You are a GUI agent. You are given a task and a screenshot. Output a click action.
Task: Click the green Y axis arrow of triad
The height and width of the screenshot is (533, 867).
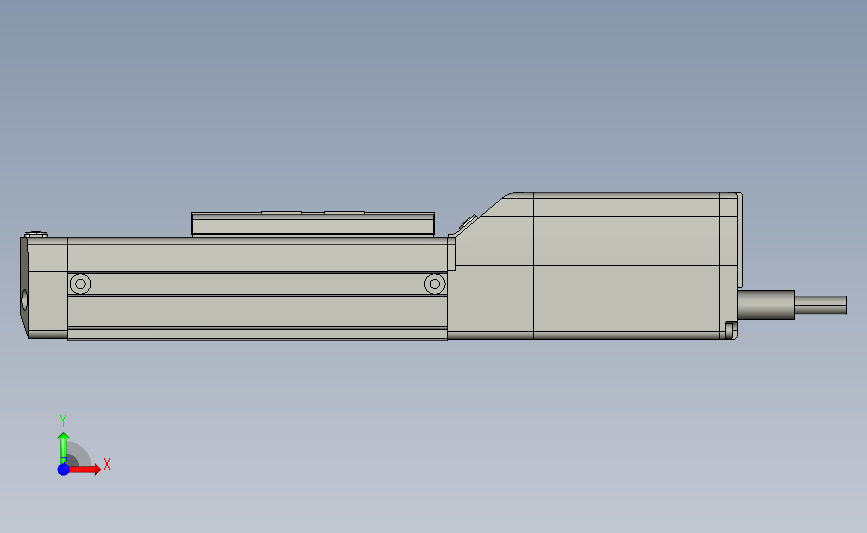[63, 448]
